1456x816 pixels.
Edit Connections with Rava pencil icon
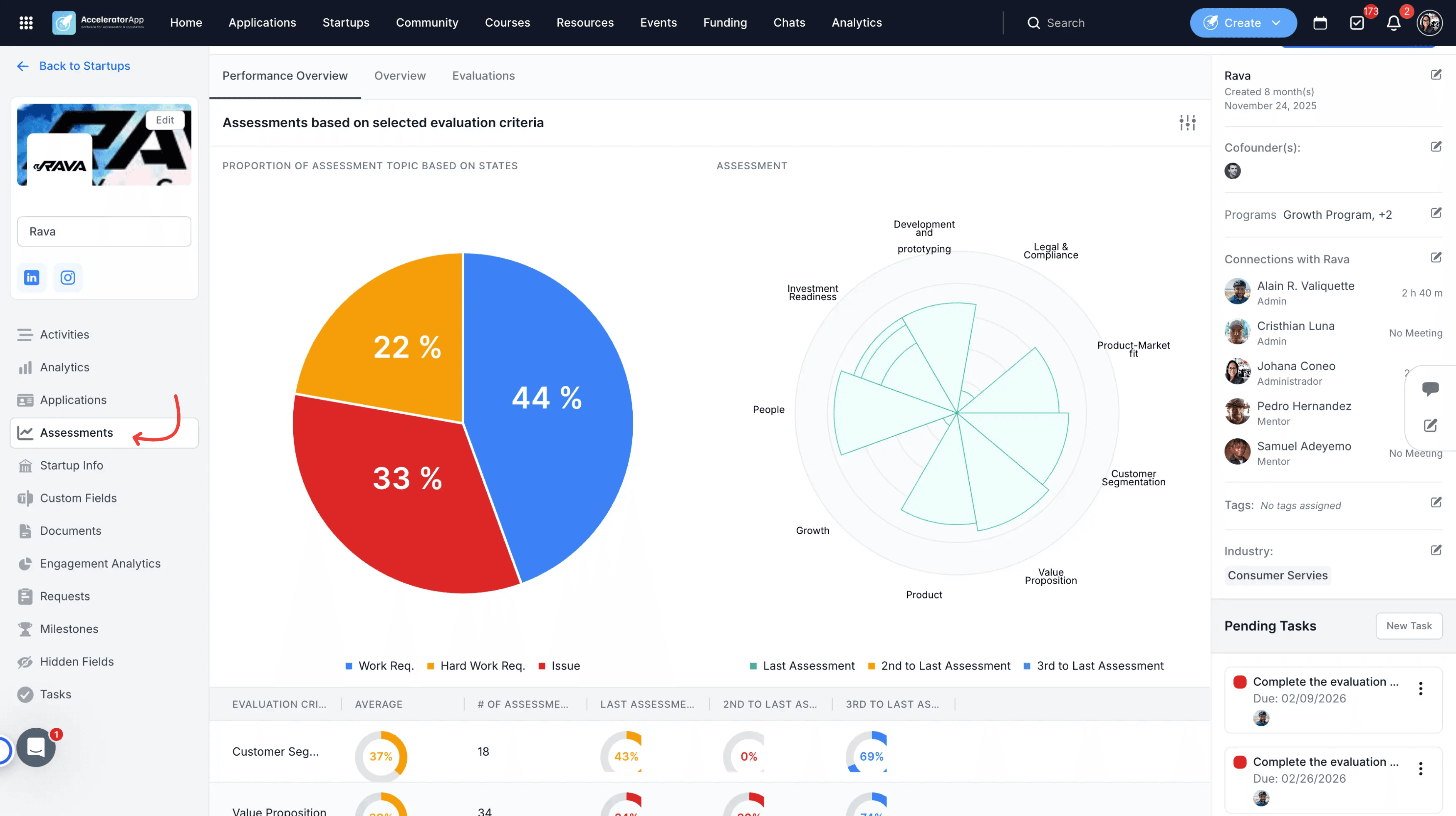click(1436, 257)
